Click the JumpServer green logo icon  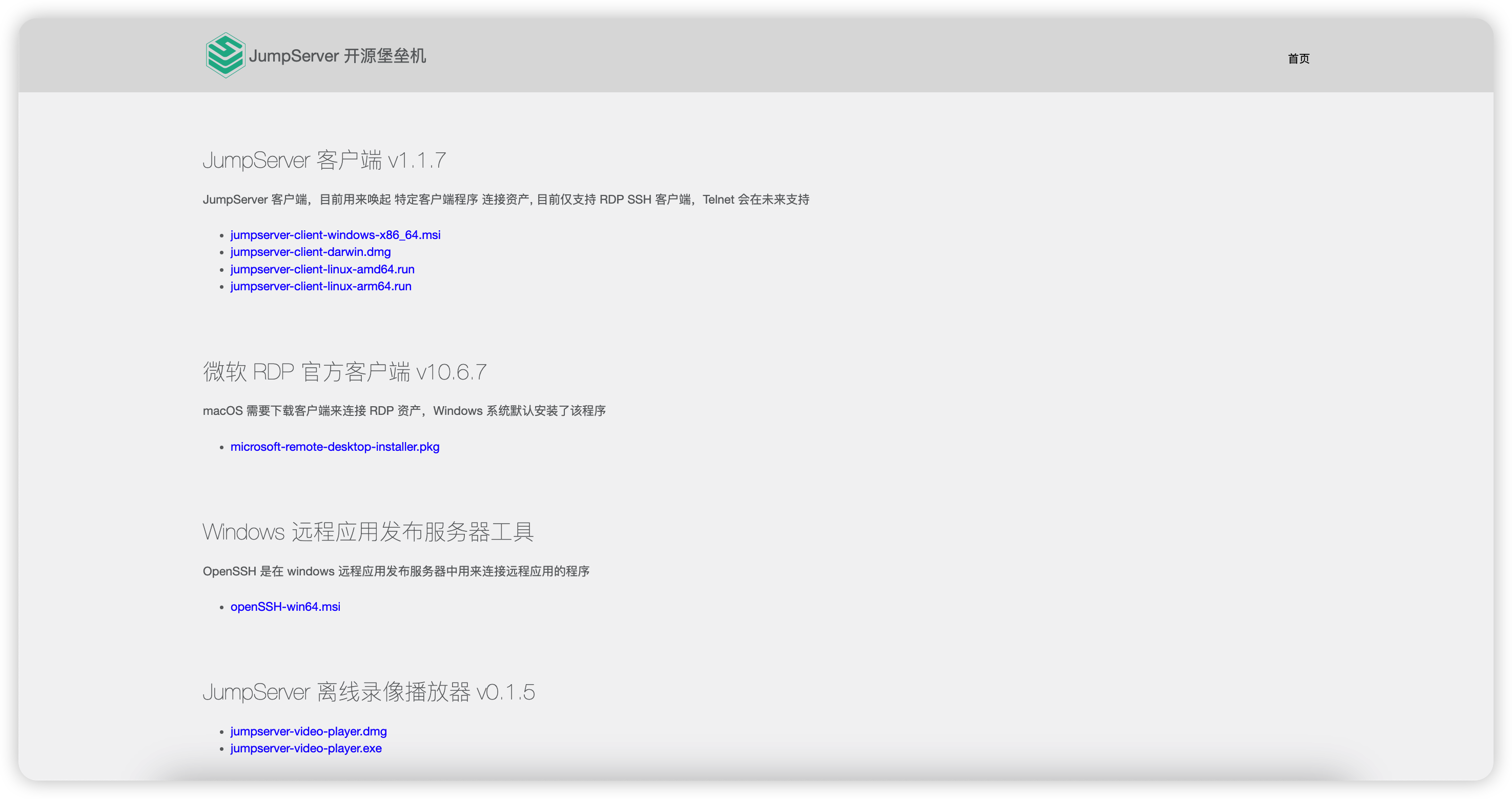click(x=226, y=55)
